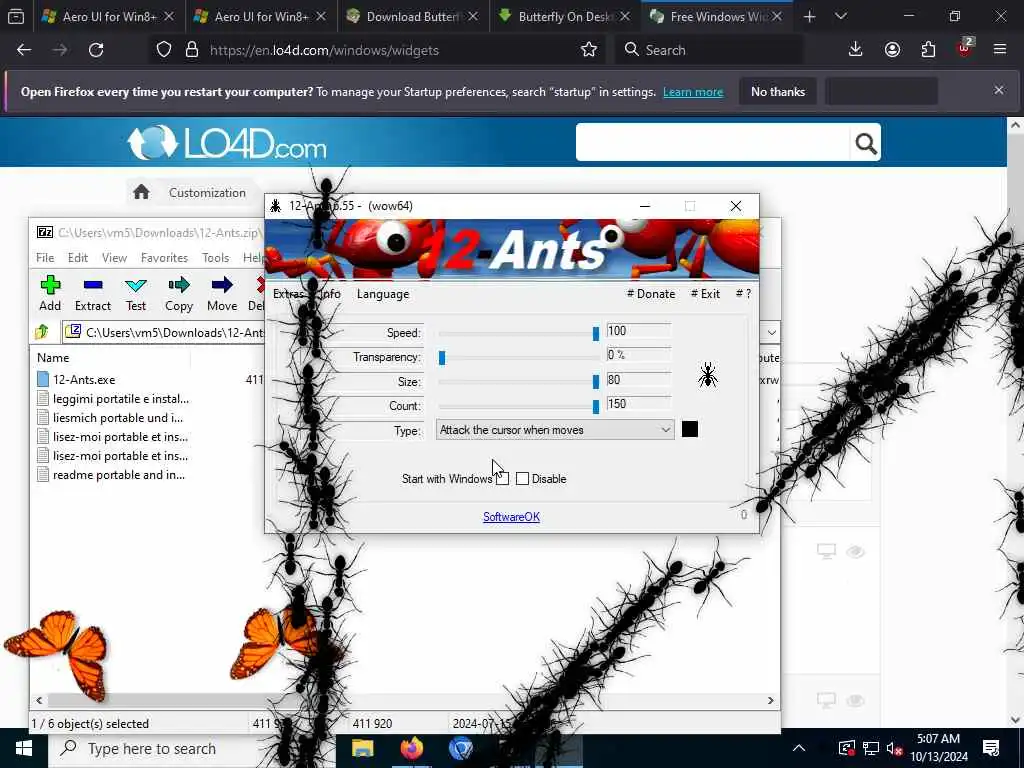Click the No thanks button
Image resolution: width=1024 pixels, height=768 pixels.
pos(778,91)
